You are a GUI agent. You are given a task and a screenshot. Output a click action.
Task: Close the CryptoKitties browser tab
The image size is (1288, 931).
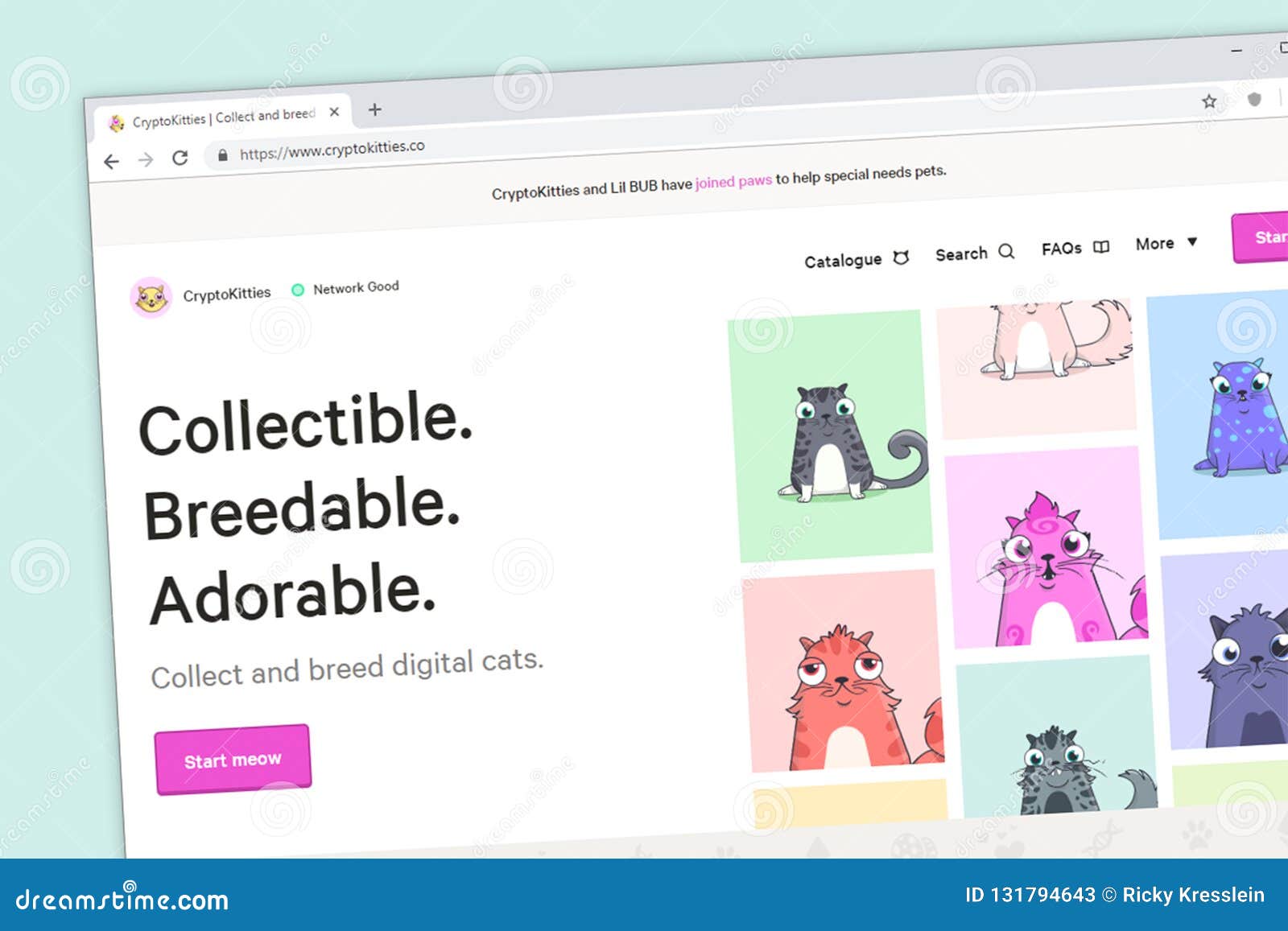334,112
